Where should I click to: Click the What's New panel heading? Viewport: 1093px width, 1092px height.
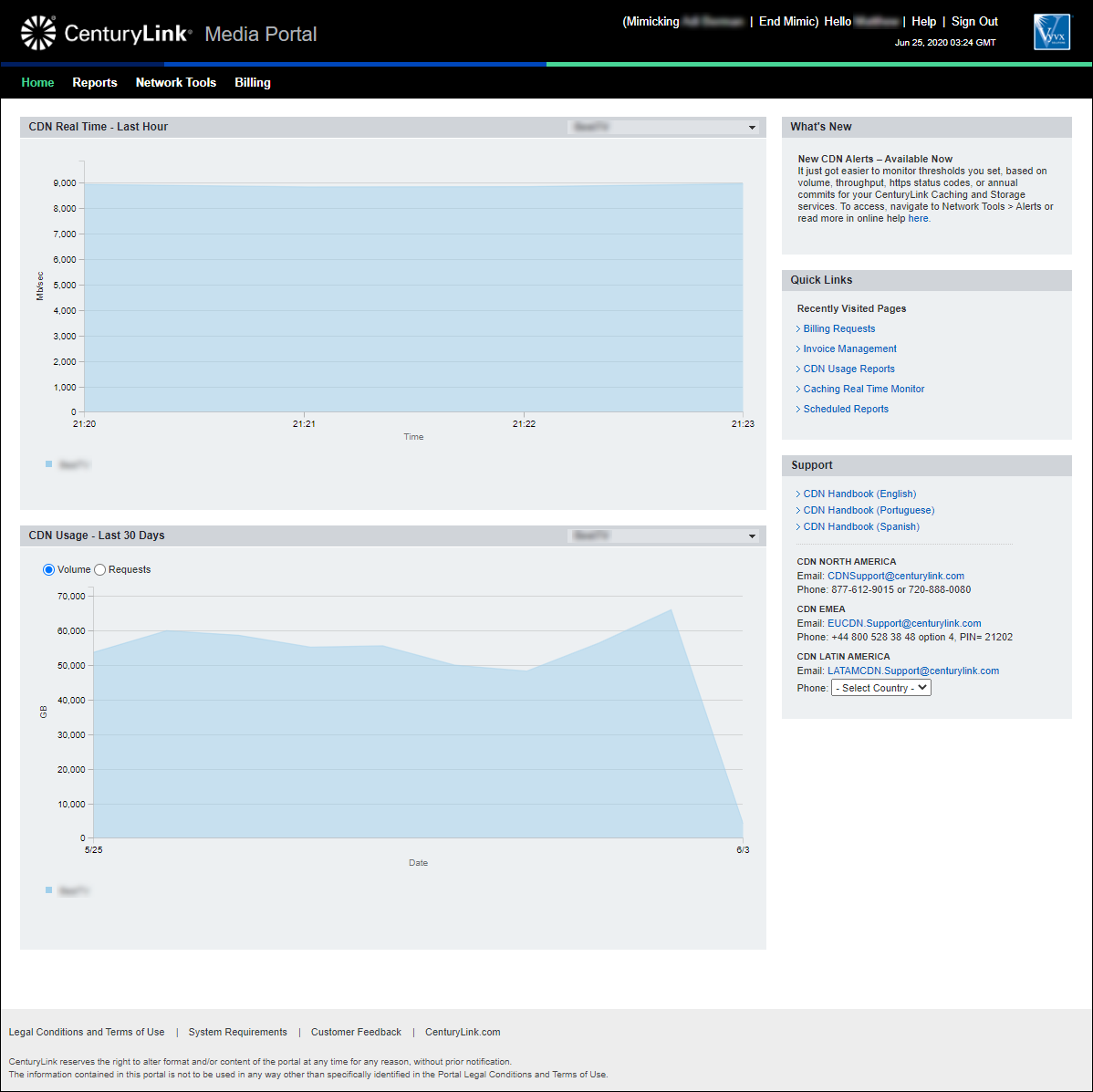(820, 127)
